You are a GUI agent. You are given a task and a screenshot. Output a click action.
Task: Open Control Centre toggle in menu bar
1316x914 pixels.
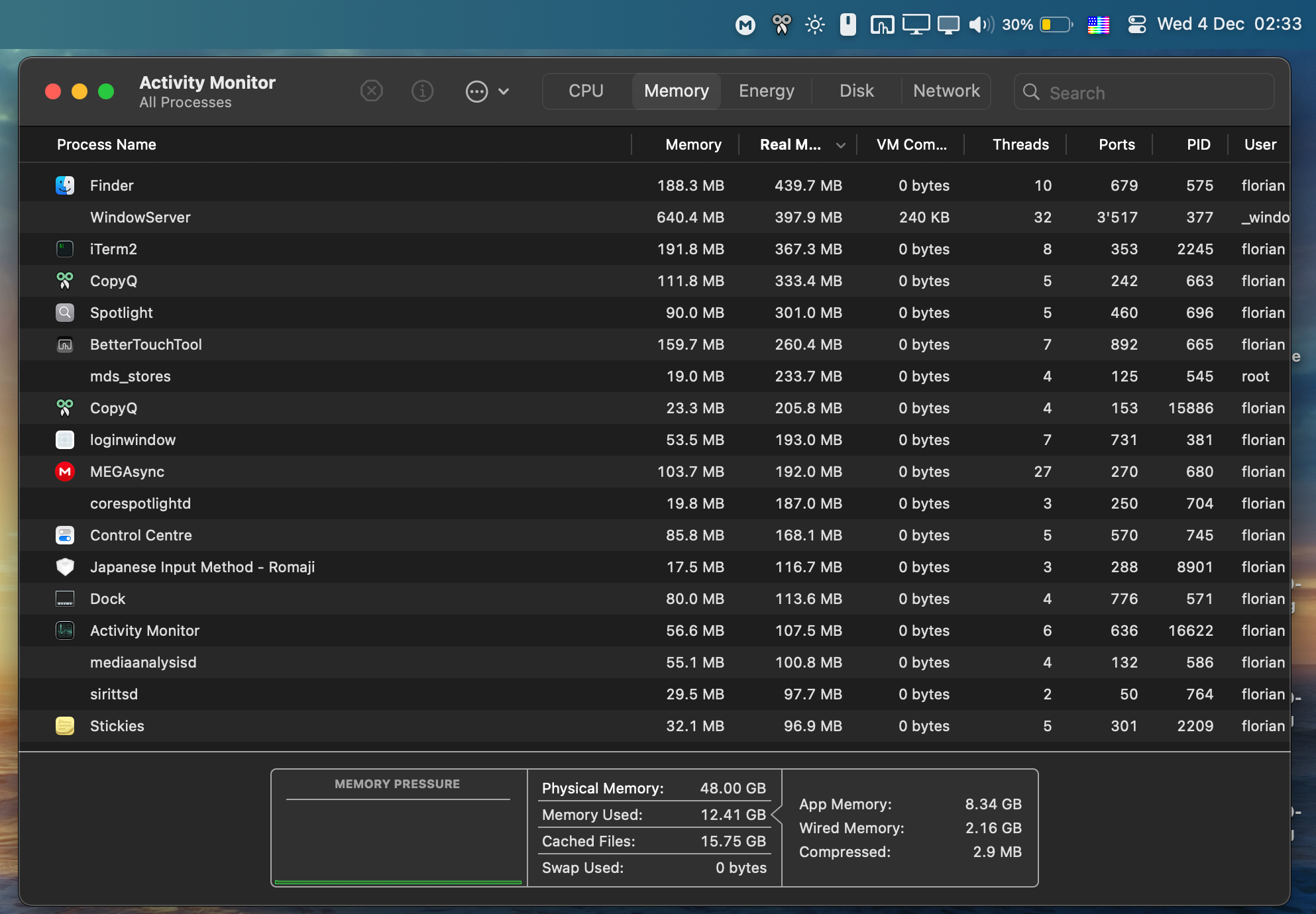[x=1137, y=25]
